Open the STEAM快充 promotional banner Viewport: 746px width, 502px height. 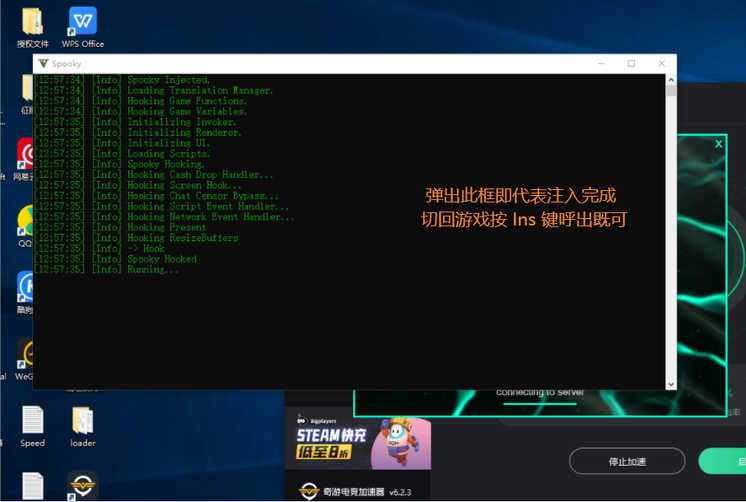358,443
